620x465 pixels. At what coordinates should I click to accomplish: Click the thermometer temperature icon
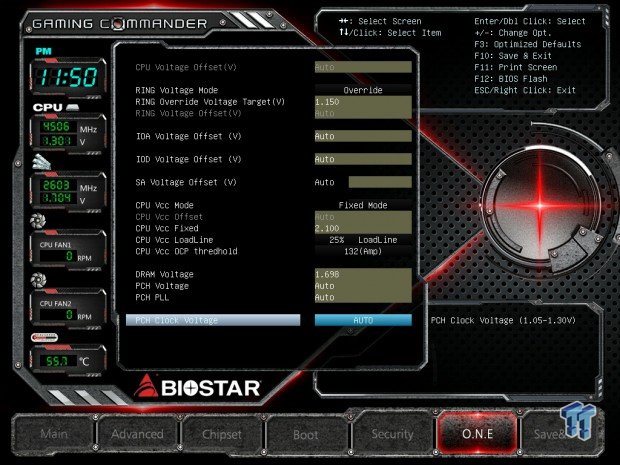tap(44, 338)
